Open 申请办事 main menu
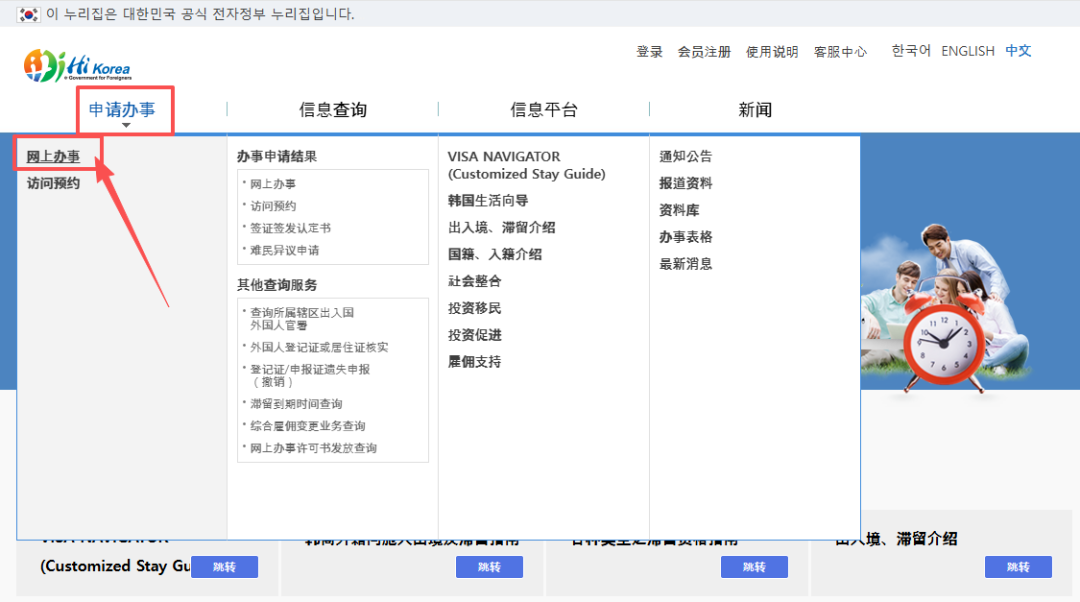 tap(122, 110)
